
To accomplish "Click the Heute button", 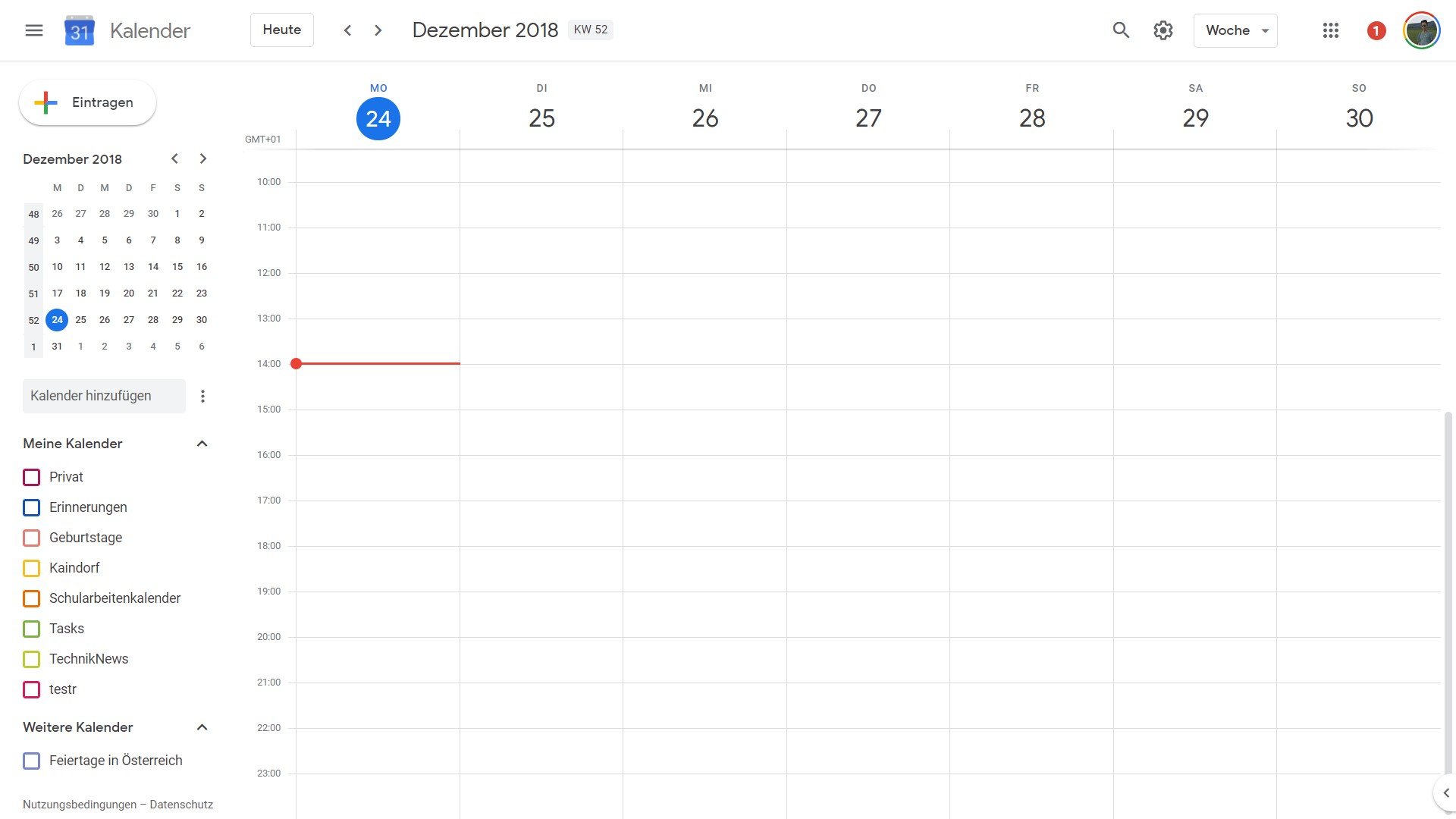I will (x=282, y=30).
